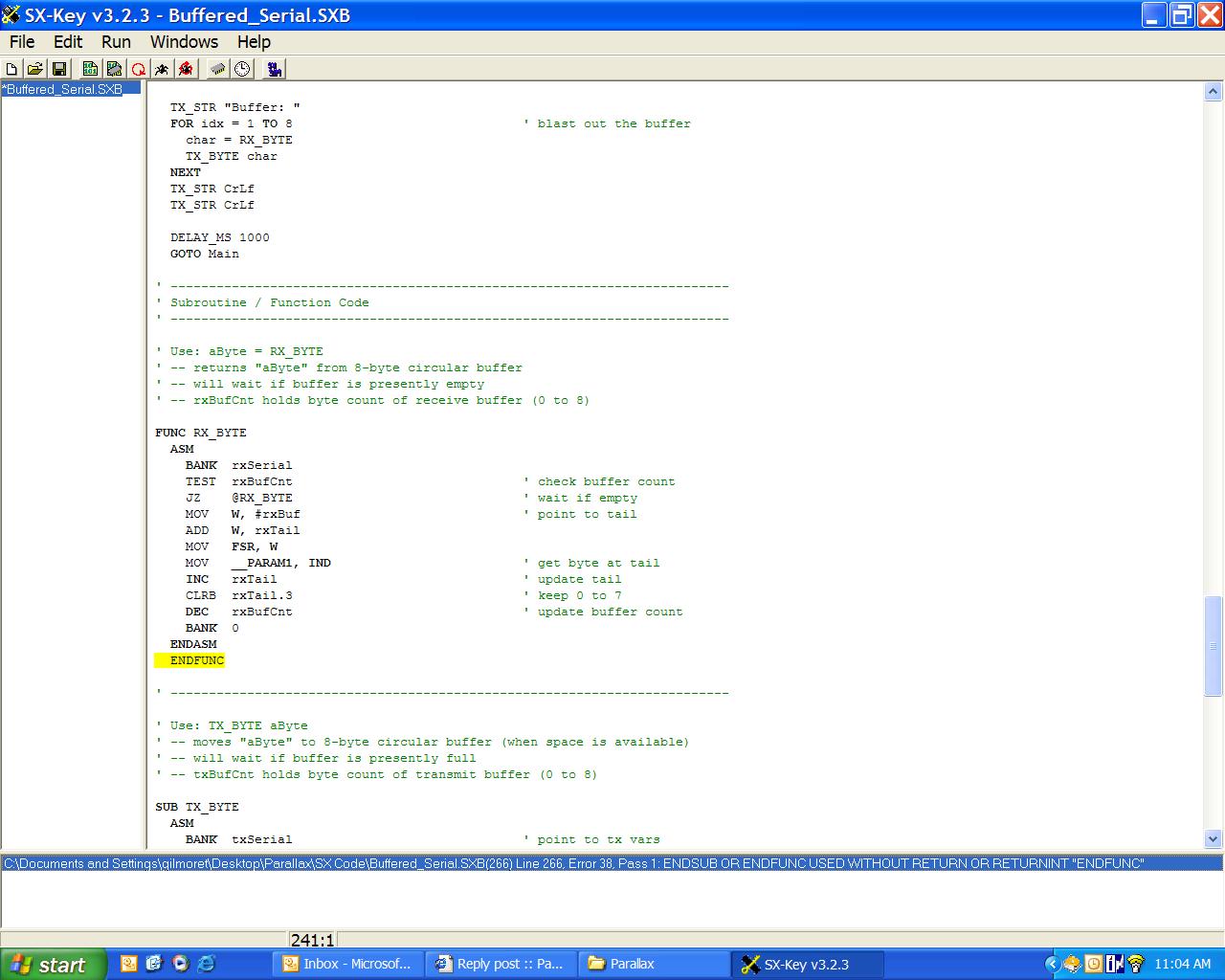Start the Debug black bug icon
Screen dimensions: 1225x980
pos(162,69)
